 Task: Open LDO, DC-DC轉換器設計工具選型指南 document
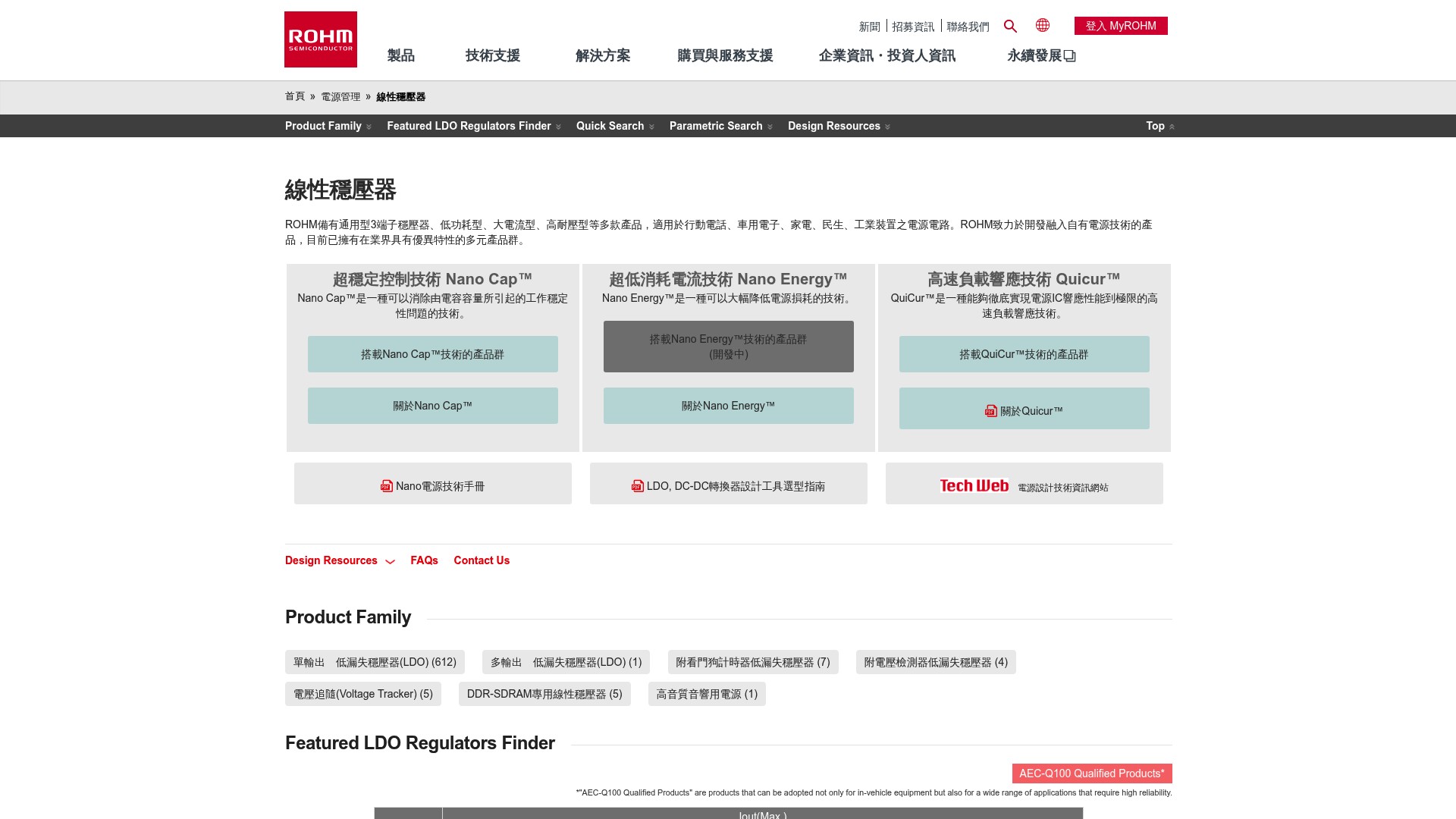729,484
